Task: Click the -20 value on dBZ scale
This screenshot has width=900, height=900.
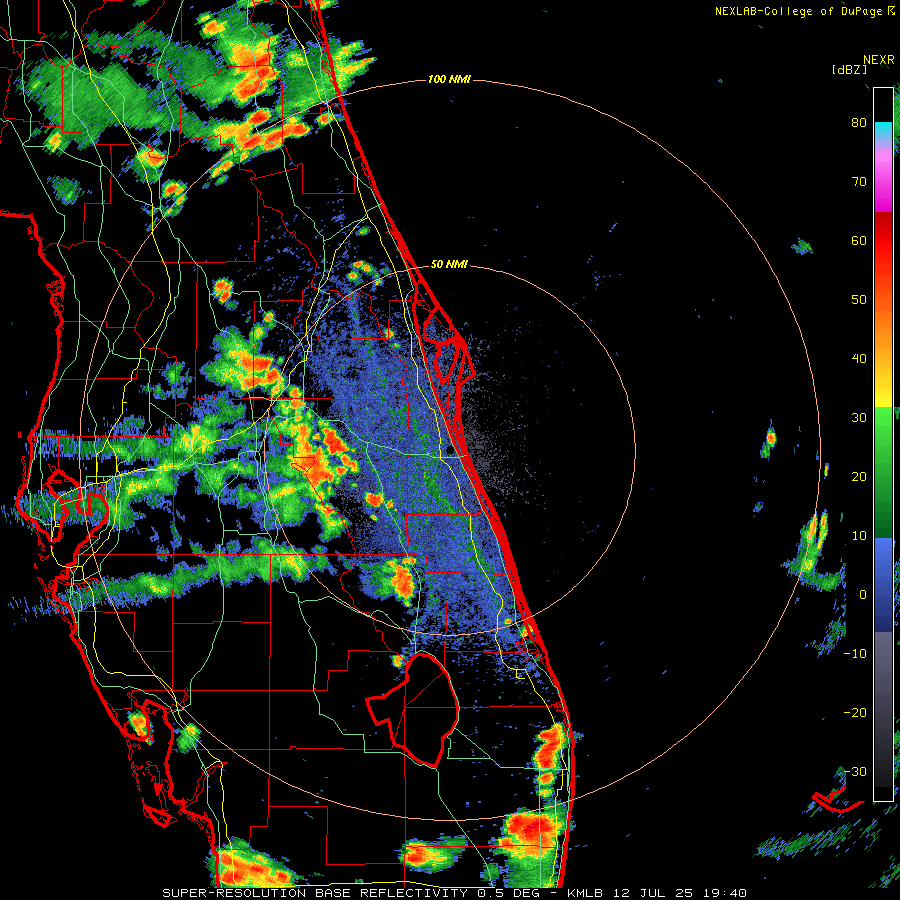Action: 855,712
